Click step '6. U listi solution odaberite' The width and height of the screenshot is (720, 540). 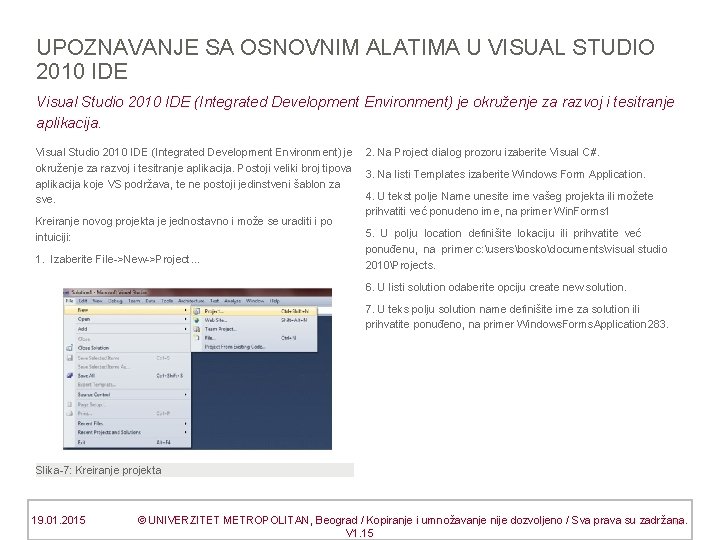pyautogui.click(x=496, y=287)
